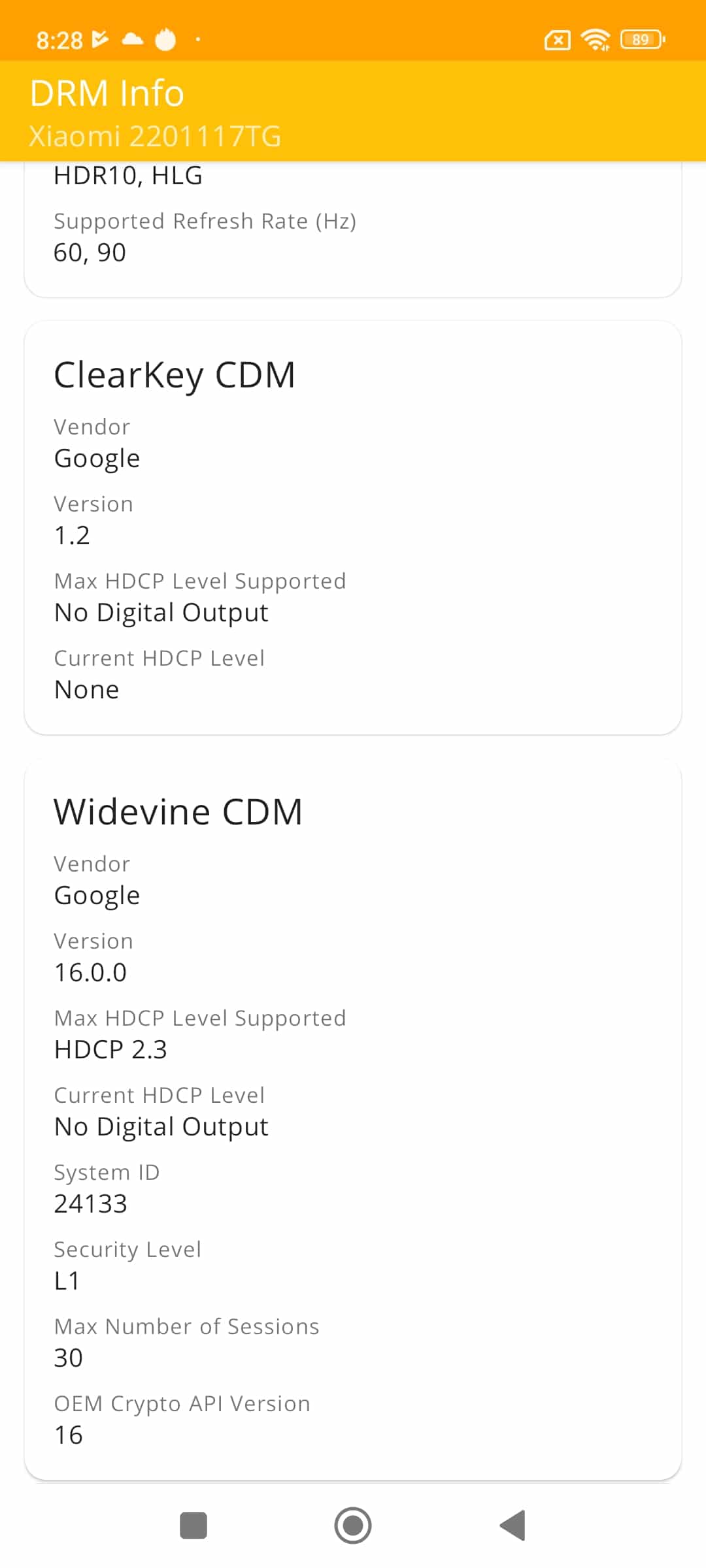The height and width of the screenshot is (1568, 706).
Task: Tap Widevine version value 16.0.0
Action: [90, 972]
